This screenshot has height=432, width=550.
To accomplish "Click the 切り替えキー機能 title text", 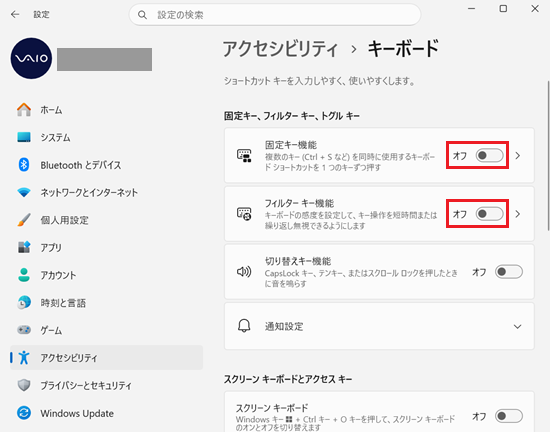I will [x=298, y=261].
